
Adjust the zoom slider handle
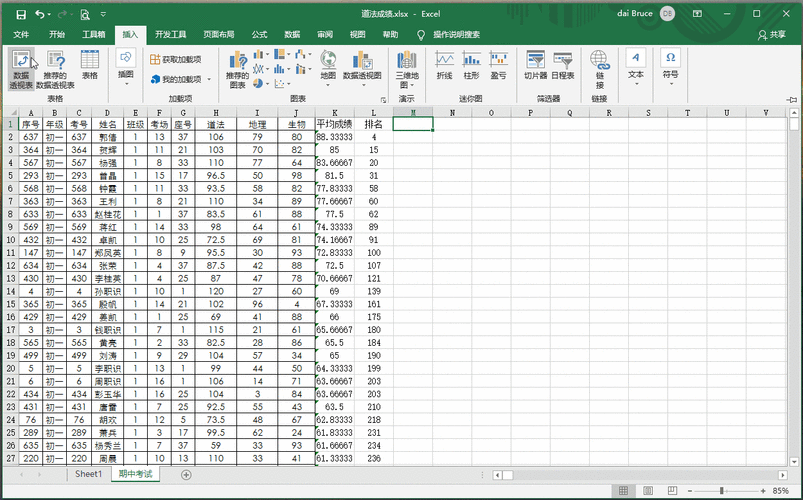(722, 491)
